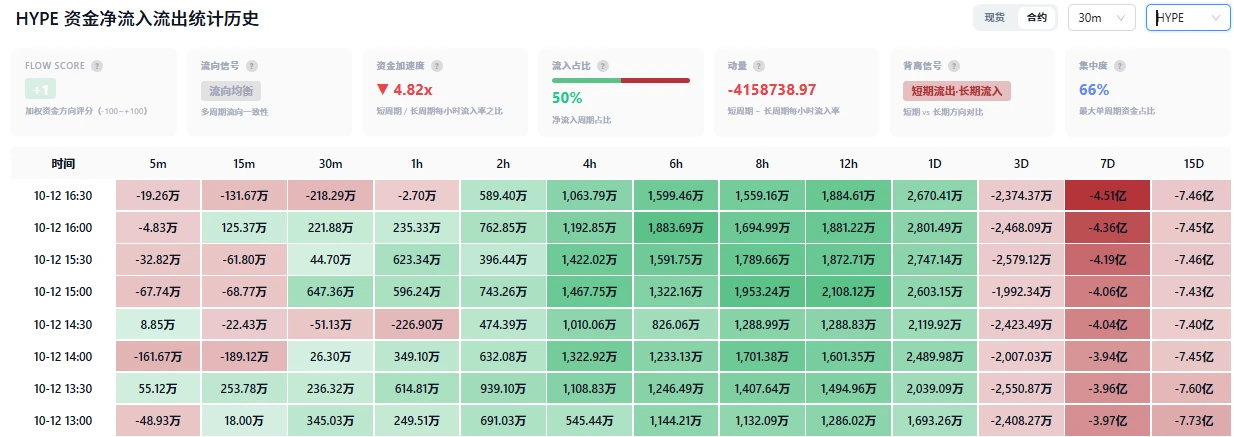1234x437 pixels.
Task: Select the 2h column header
Action: tap(503, 164)
